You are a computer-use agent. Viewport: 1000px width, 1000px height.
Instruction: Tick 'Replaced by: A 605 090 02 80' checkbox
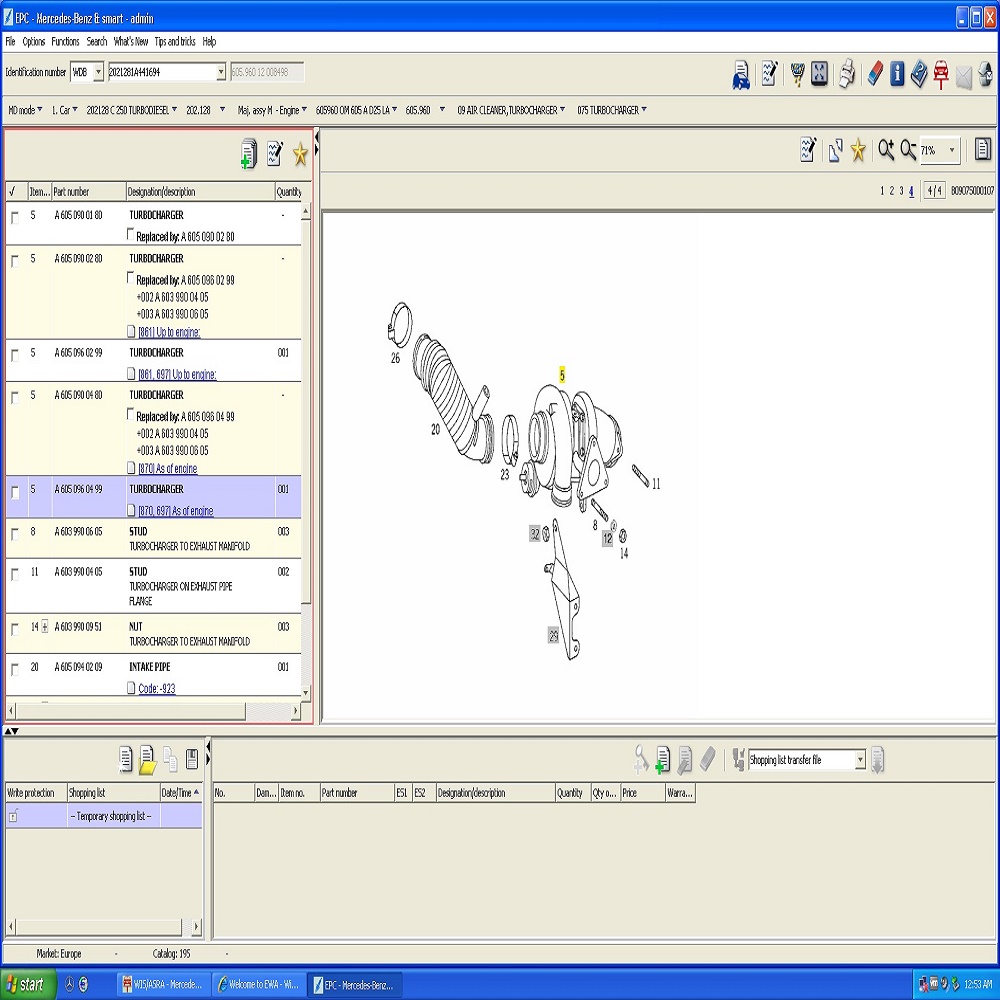(131, 235)
